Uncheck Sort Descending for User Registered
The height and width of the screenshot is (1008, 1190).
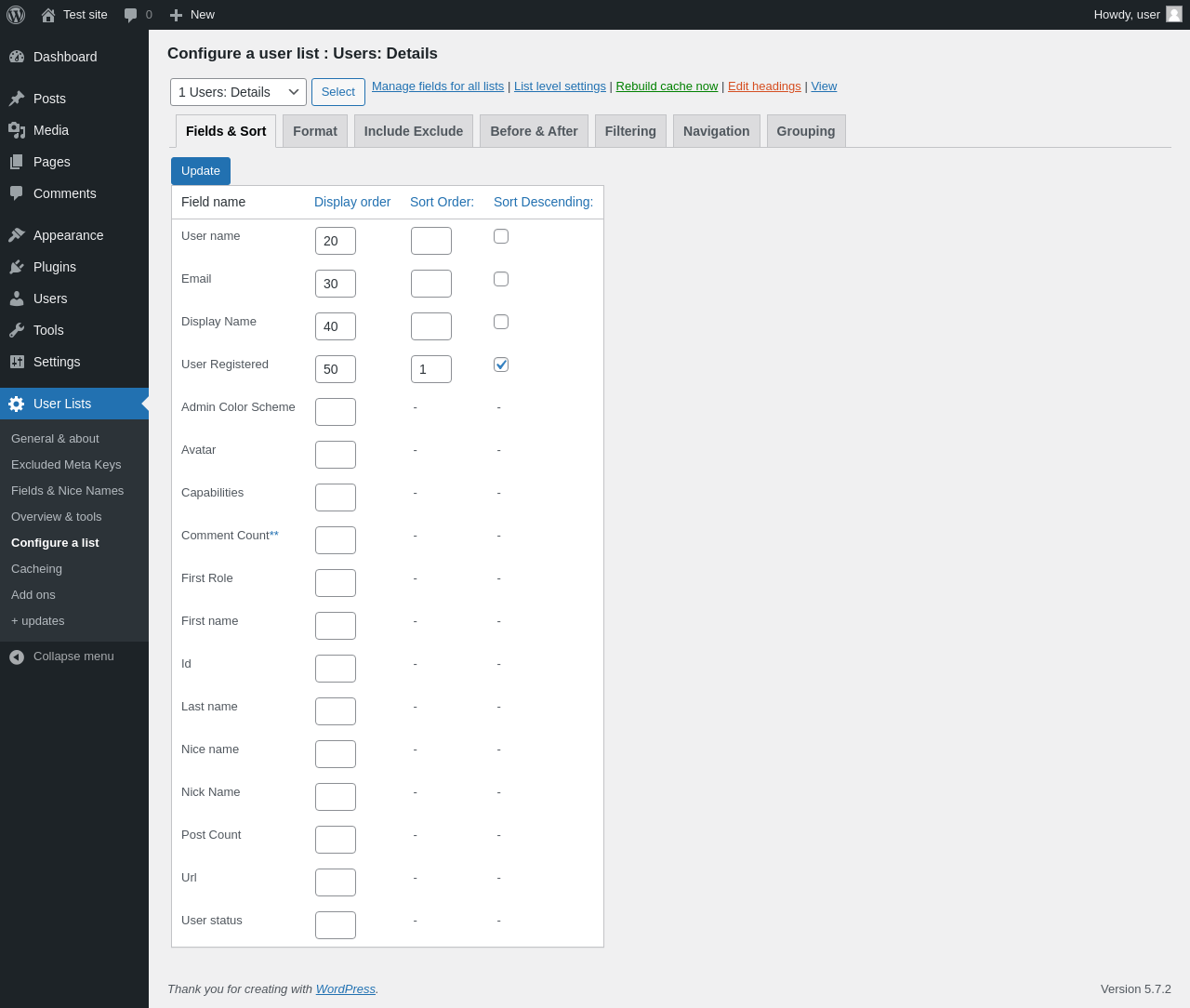tap(501, 365)
